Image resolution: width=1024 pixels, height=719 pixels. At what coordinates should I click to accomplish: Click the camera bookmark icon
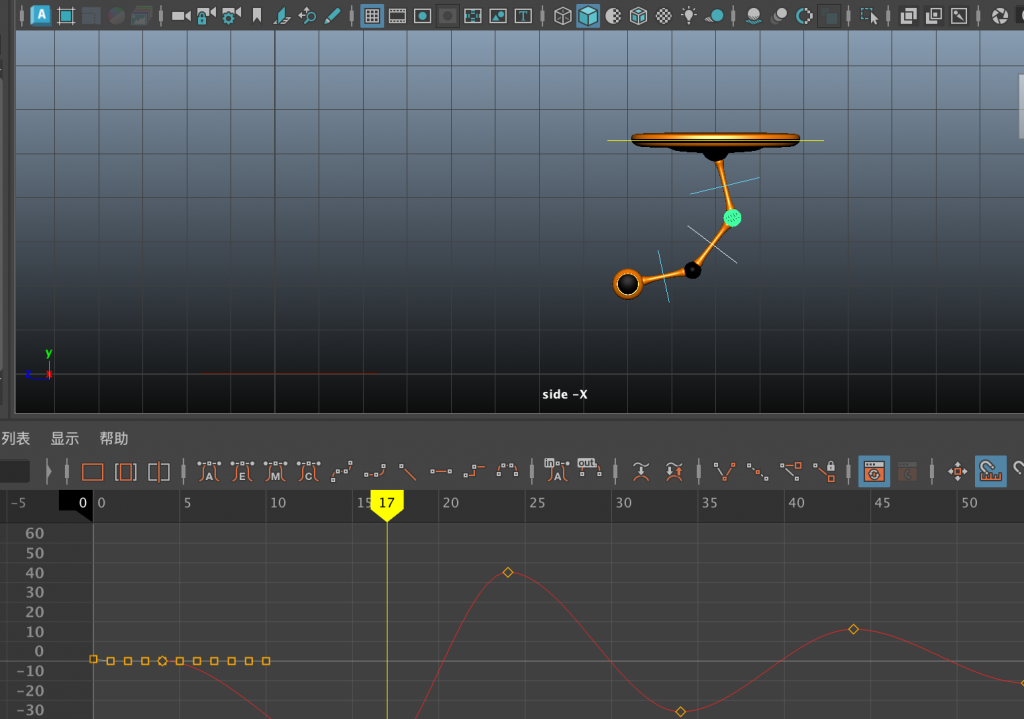click(x=258, y=16)
